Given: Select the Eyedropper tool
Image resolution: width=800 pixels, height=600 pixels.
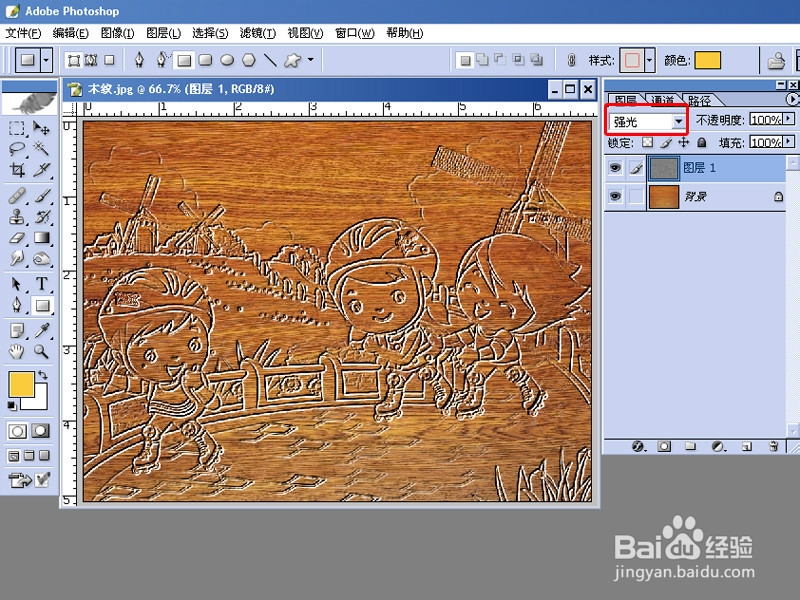Looking at the screenshot, I should tap(41, 331).
